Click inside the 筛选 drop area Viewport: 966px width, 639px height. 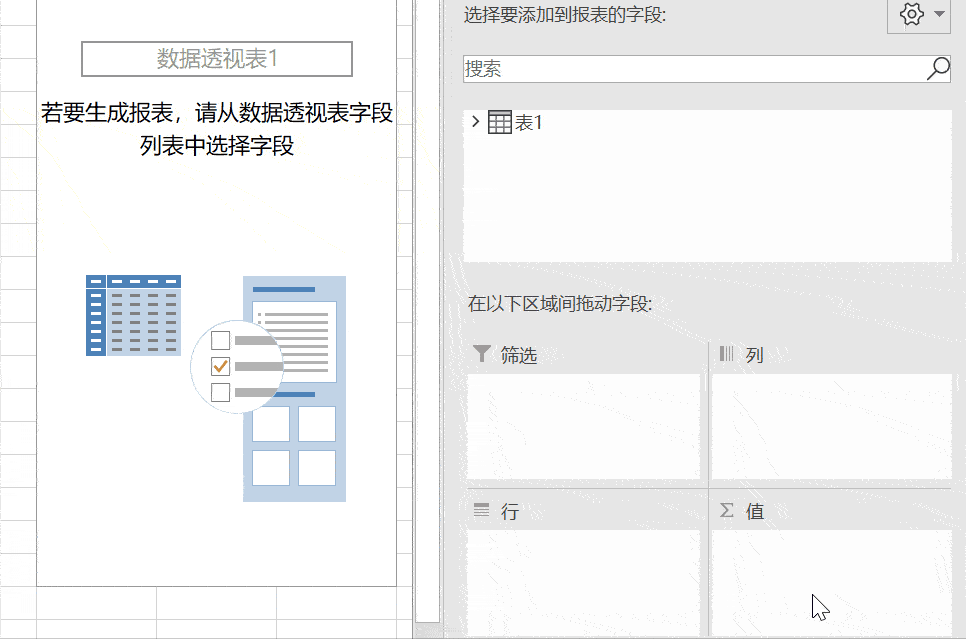[583, 426]
